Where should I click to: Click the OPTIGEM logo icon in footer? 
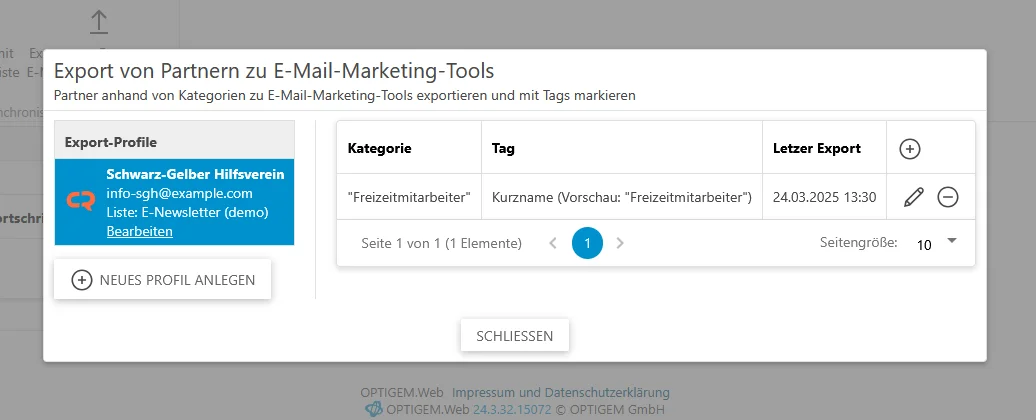click(x=374, y=409)
